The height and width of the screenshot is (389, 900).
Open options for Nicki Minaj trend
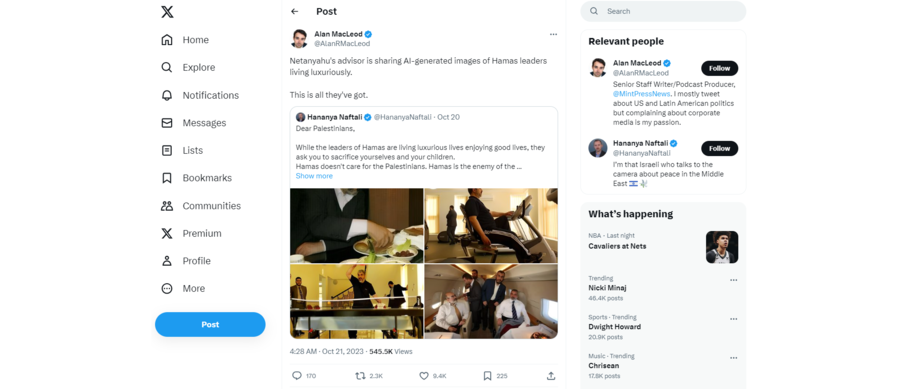[x=734, y=280]
